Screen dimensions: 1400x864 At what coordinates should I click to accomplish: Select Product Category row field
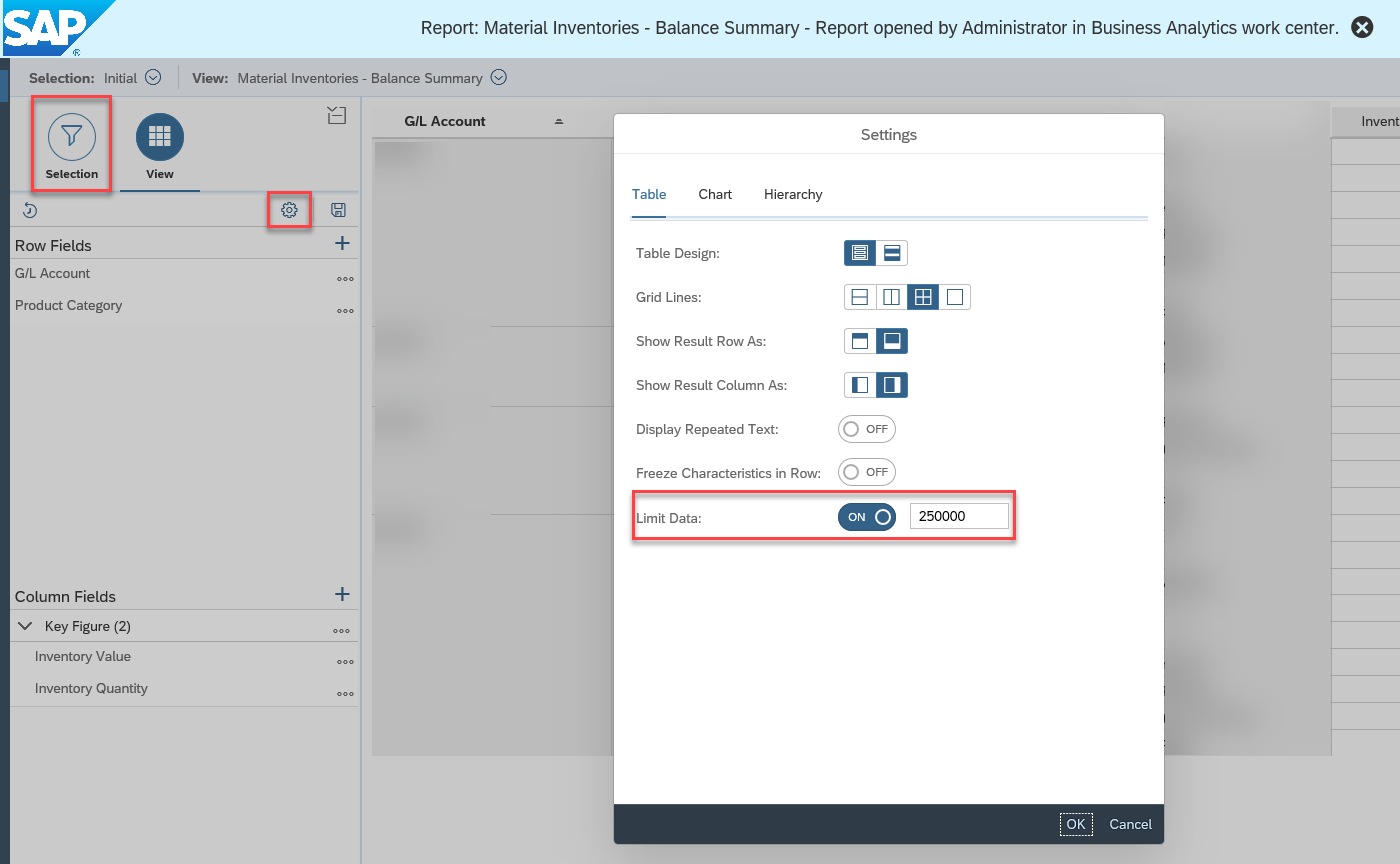coord(68,305)
